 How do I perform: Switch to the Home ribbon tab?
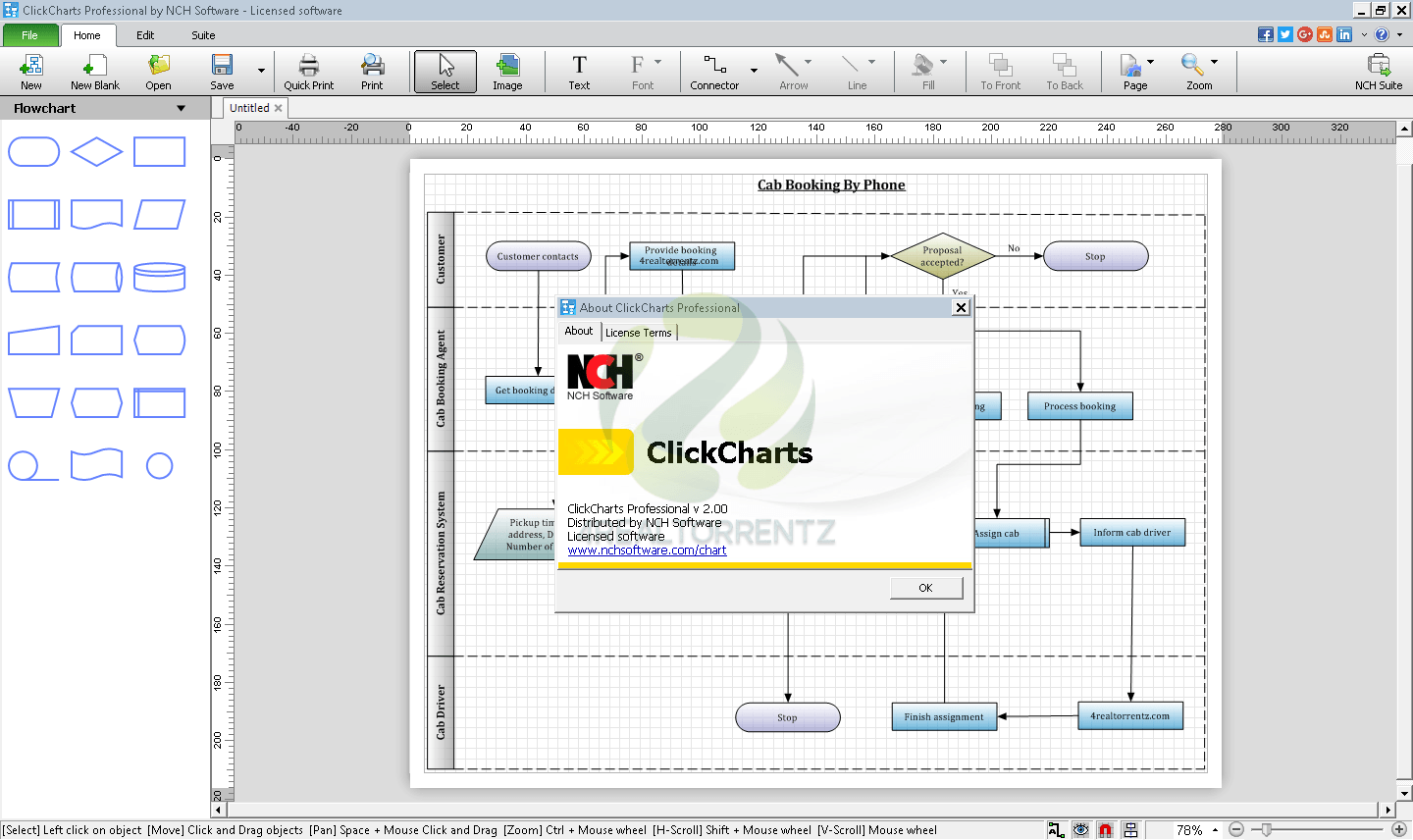tap(87, 35)
